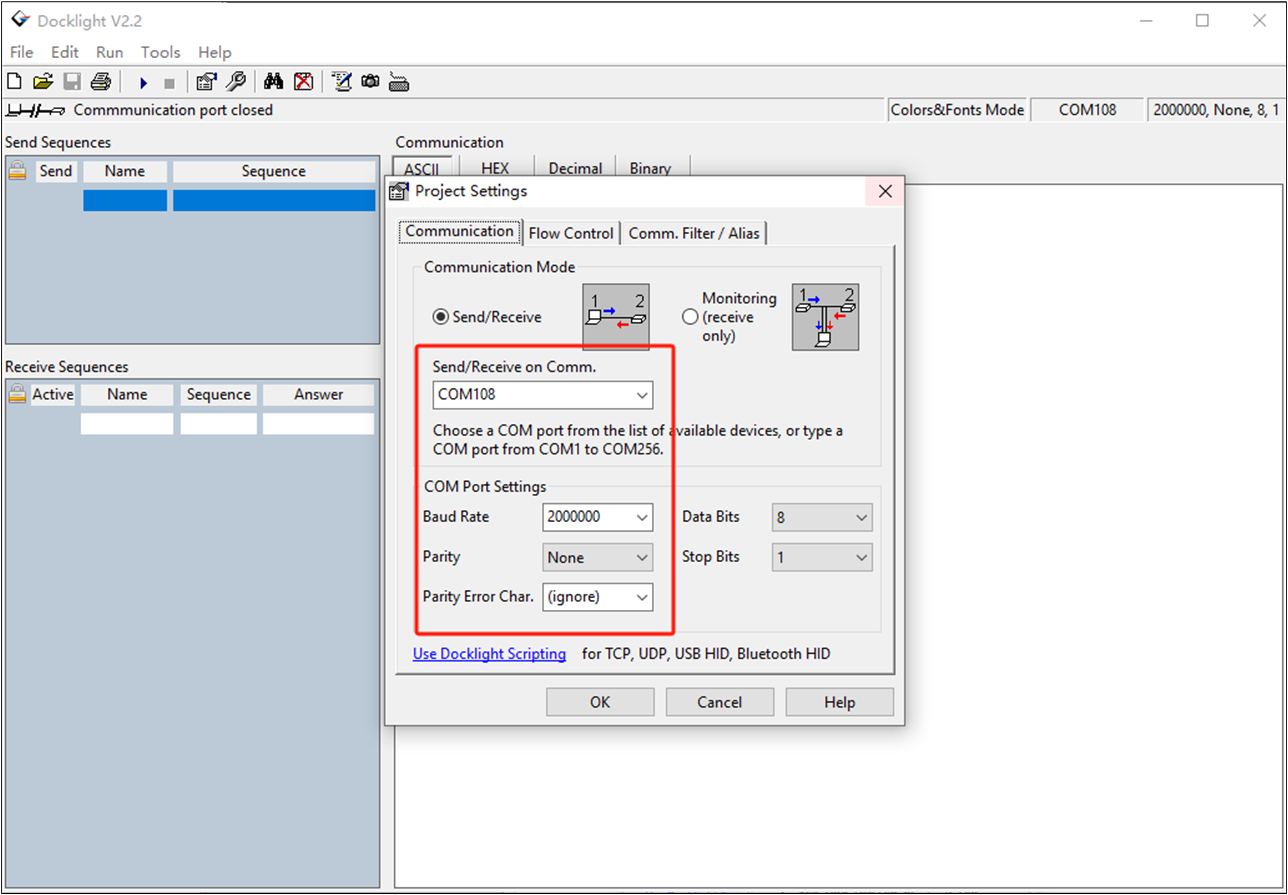1288x895 pixels.
Task: Open the Parity Error Char. dropdown
Action: [642, 597]
